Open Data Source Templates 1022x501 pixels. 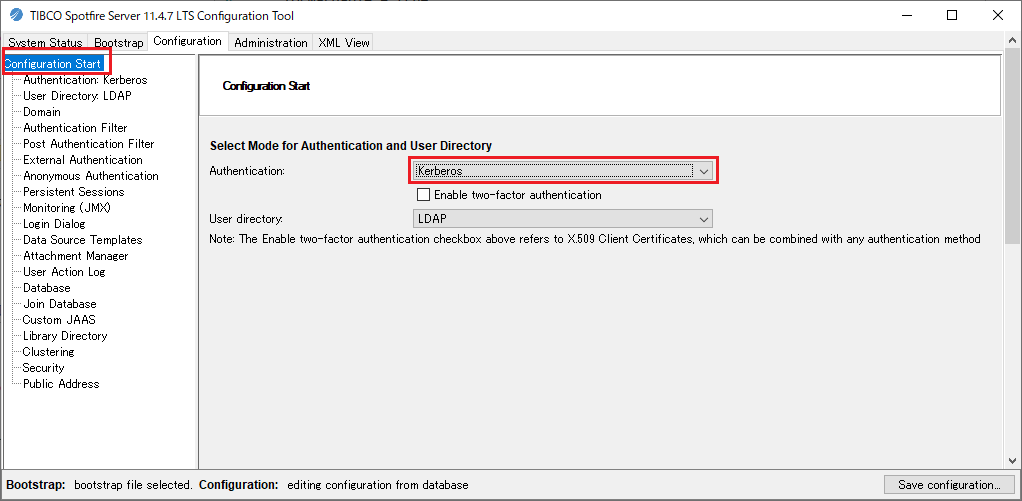point(83,240)
